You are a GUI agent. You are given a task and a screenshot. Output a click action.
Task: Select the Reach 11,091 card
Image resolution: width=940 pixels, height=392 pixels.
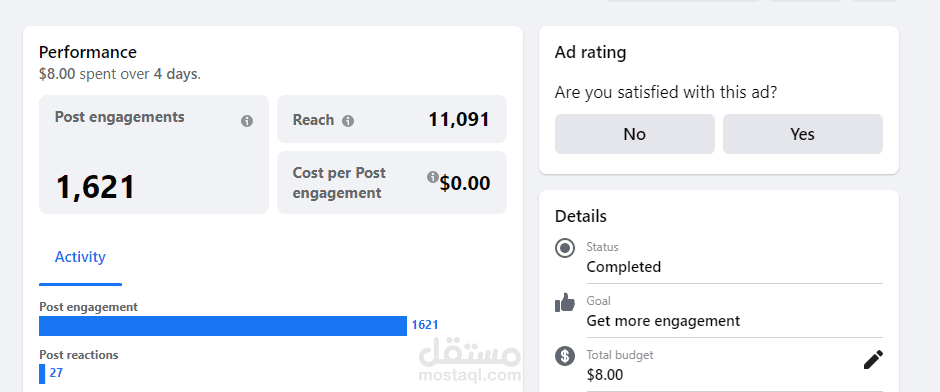point(391,119)
